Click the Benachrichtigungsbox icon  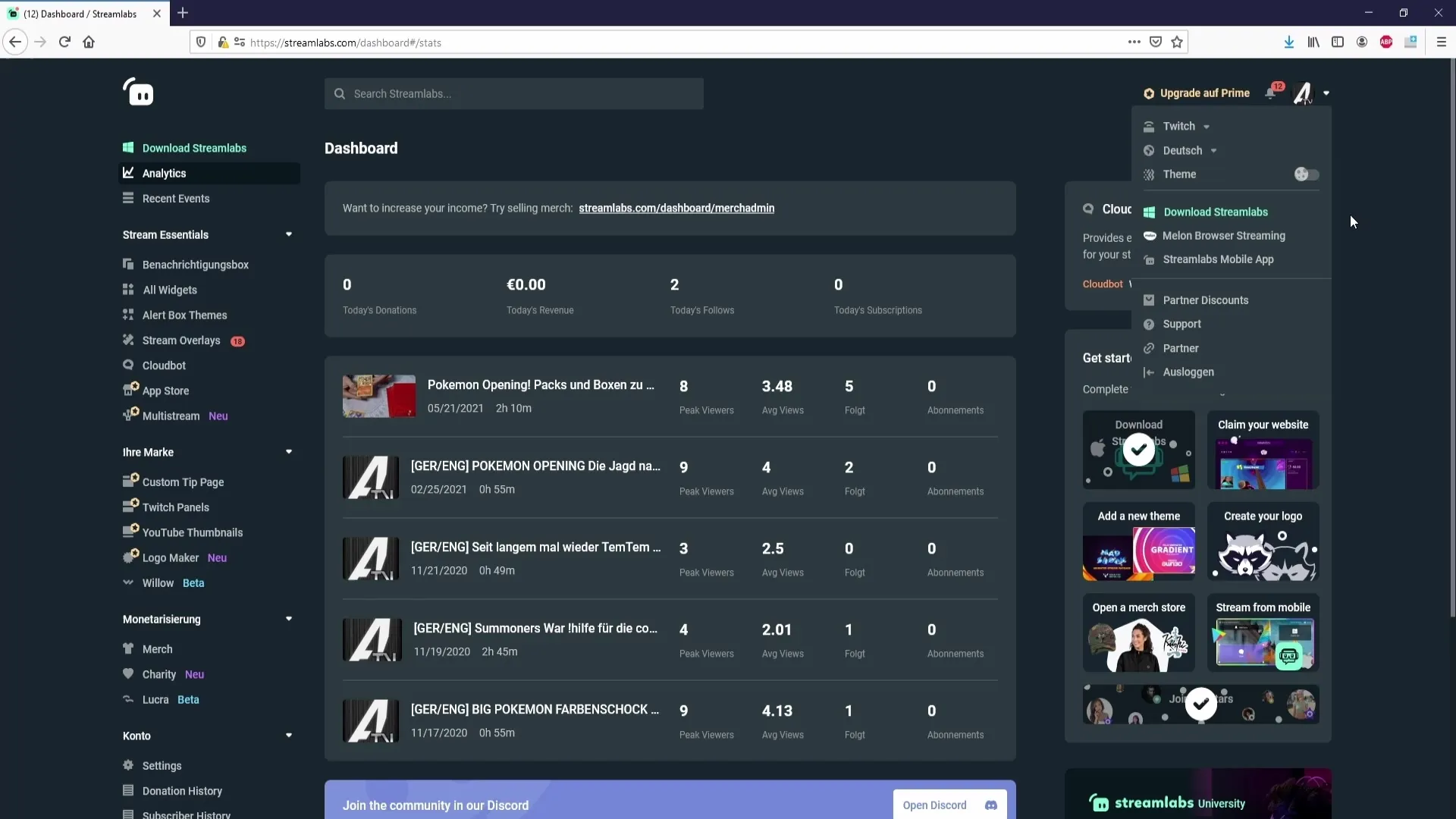pyautogui.click(x=128, y=264)
